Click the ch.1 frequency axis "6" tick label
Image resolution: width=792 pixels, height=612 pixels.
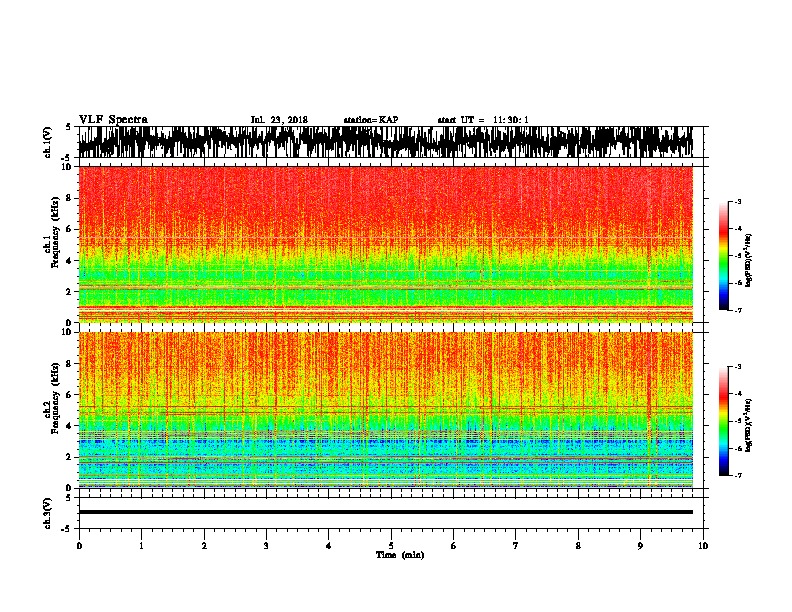70,229
